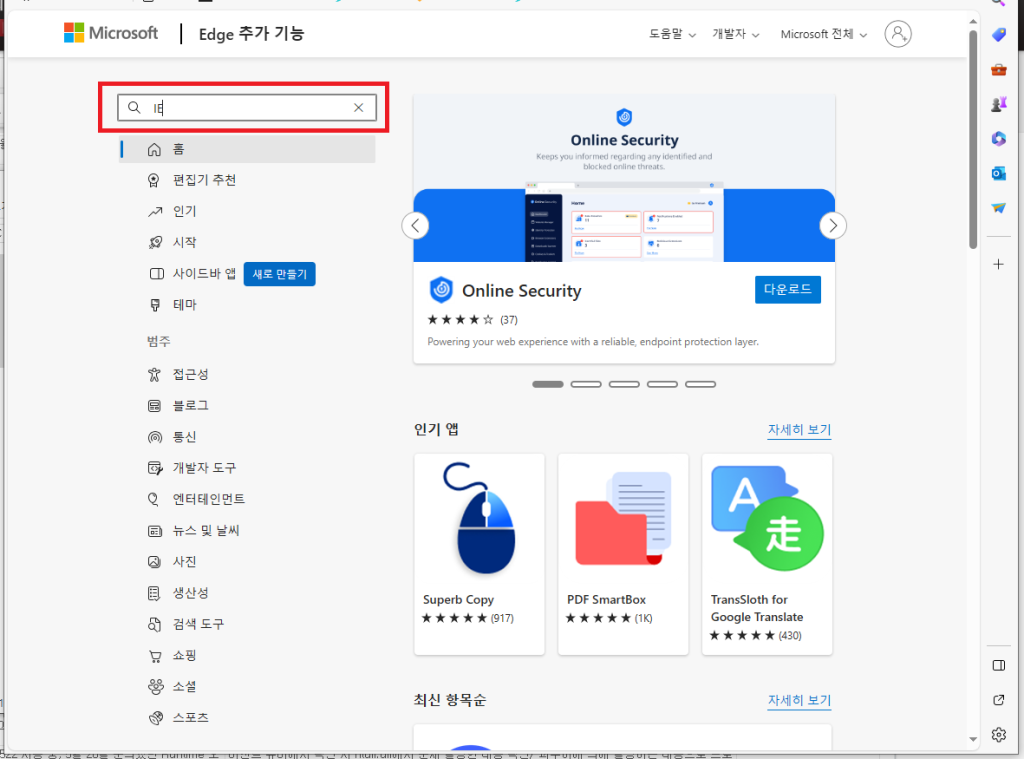Expand the 개발자 developer dropdown
Viewport: 1024px width, 759px height.
pyautogui.click(x=735, y=34)
